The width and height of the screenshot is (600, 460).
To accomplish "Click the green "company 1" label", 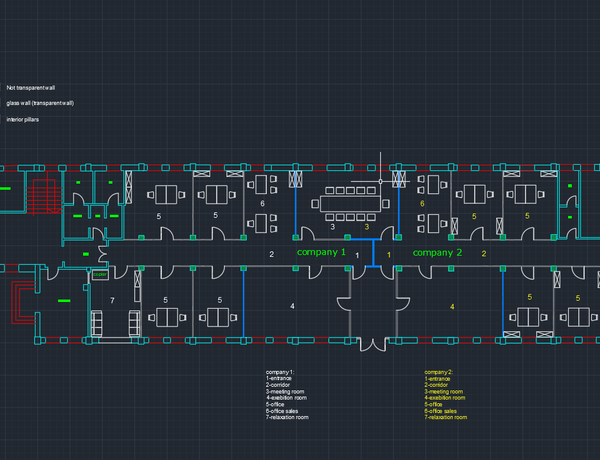I will tap(321, 253).
